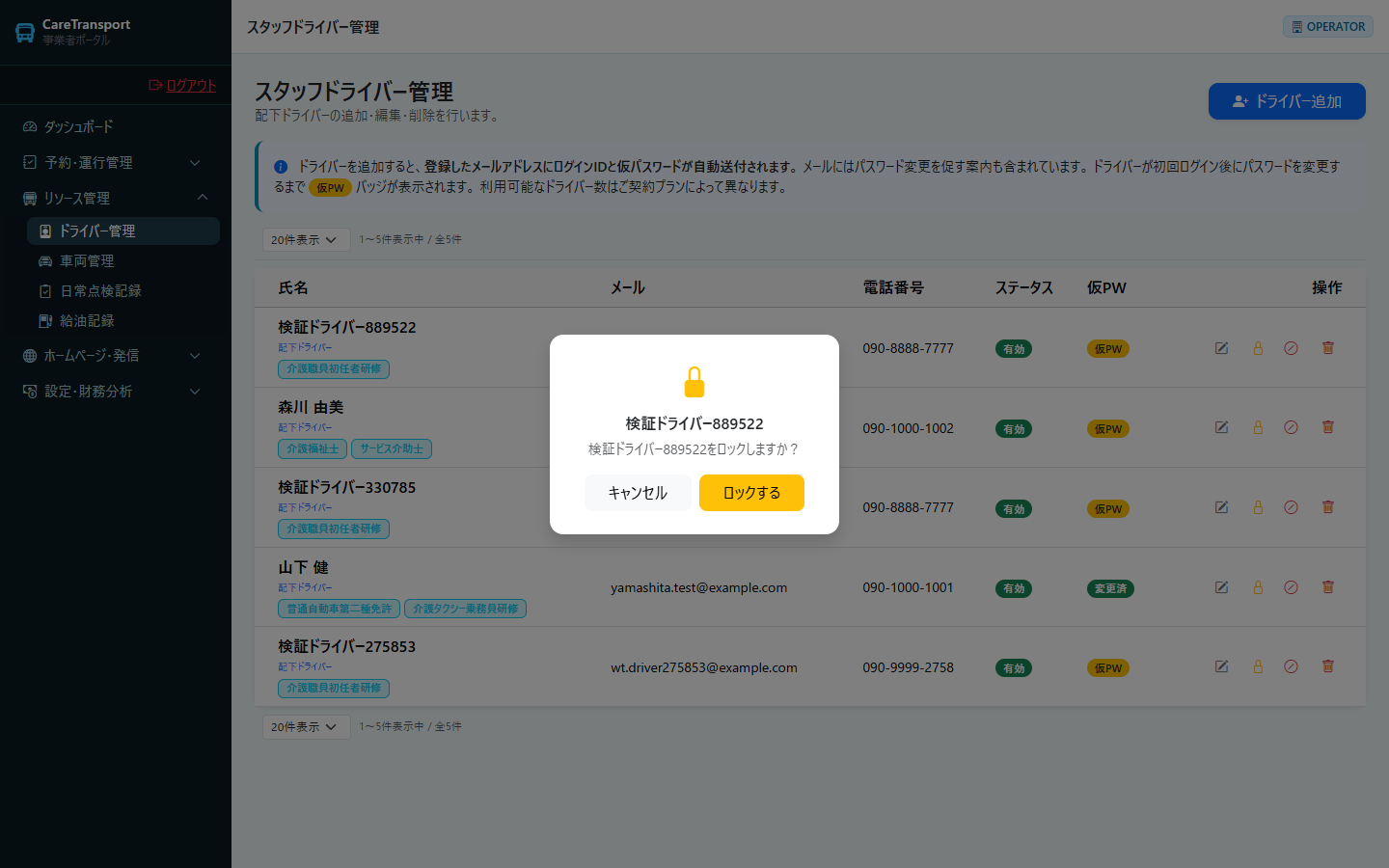Open 車両管理 in the sidebar

point(123,260)
